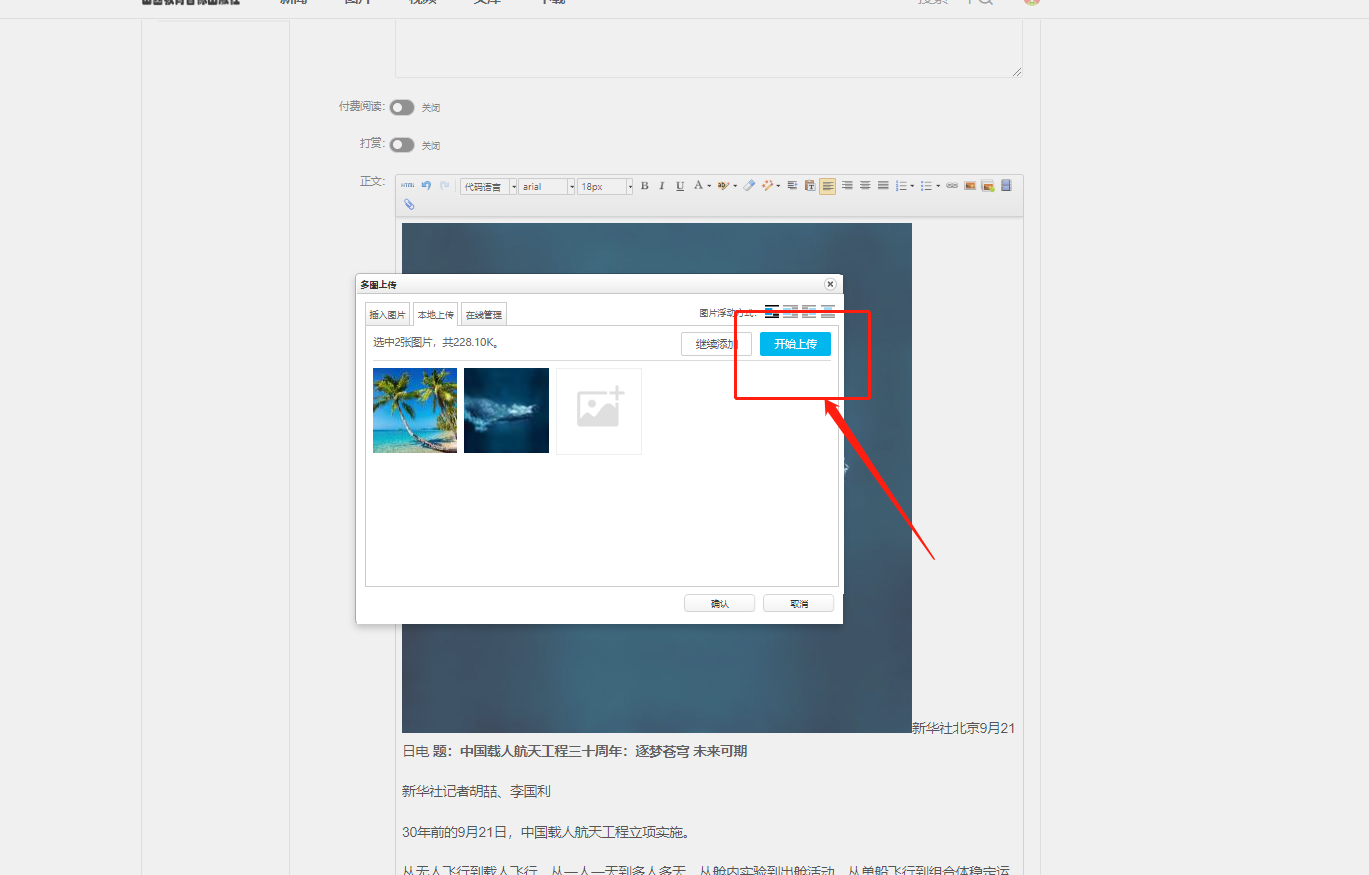This screenshot has width=1369, height=875.
Task: Insert a hyperlink with the link icon
Action: pyautogui.click(x=952, y=186)
